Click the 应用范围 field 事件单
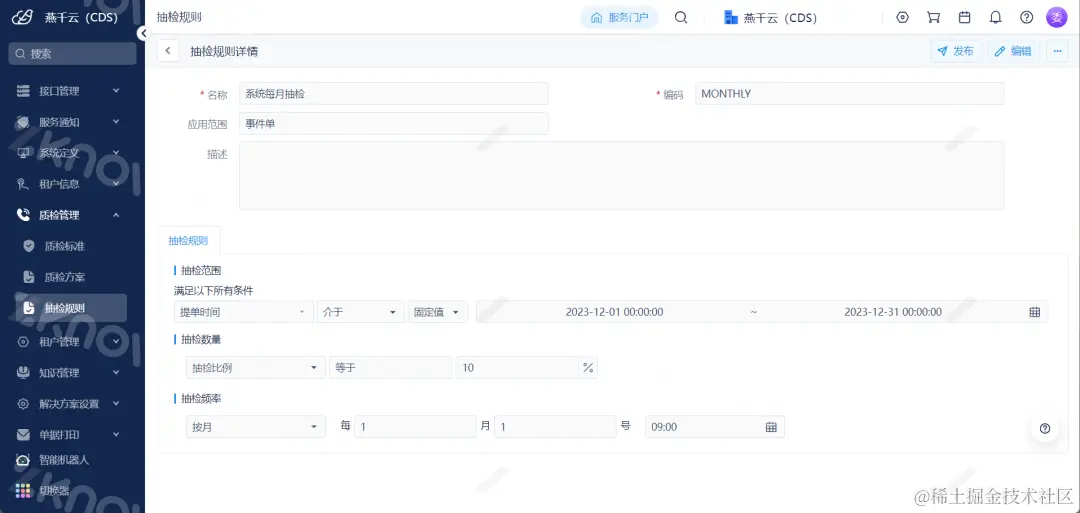 [394, 124]
